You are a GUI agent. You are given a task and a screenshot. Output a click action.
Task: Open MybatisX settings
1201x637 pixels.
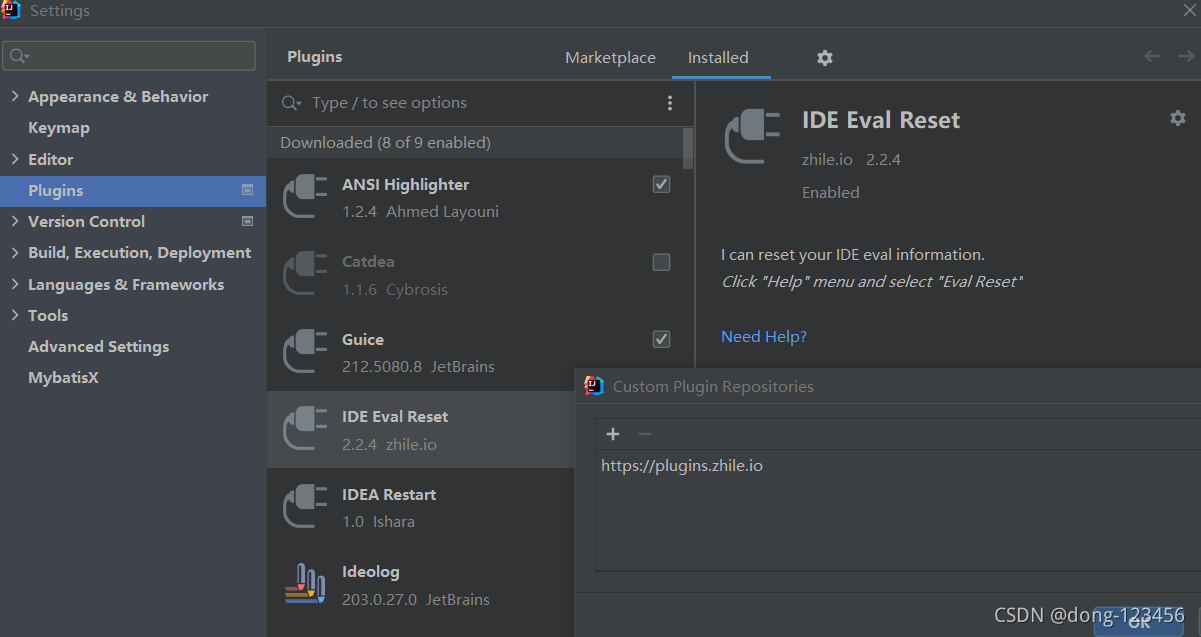point(63,378)
